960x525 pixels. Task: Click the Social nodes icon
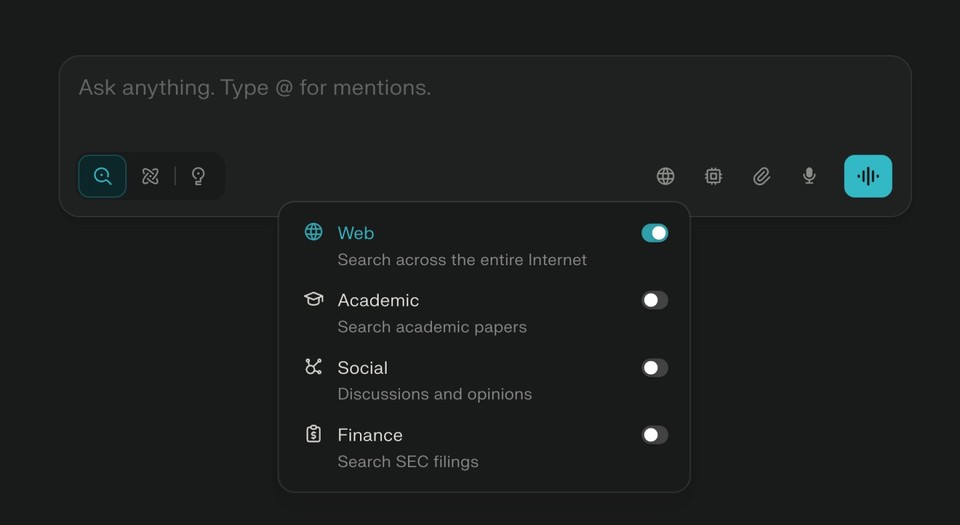(314, 367)
